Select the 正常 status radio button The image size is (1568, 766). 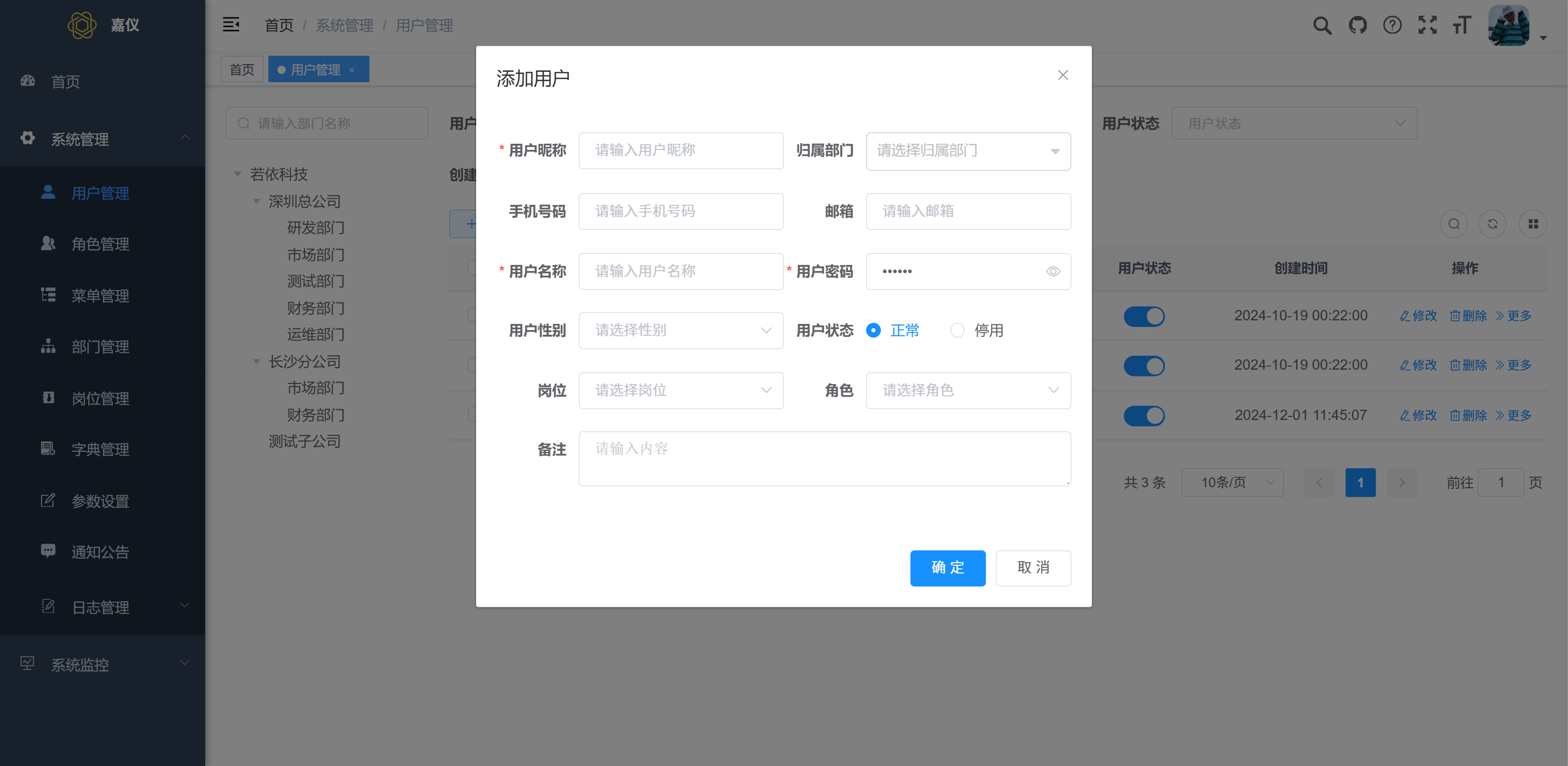(x=873, y=331)
